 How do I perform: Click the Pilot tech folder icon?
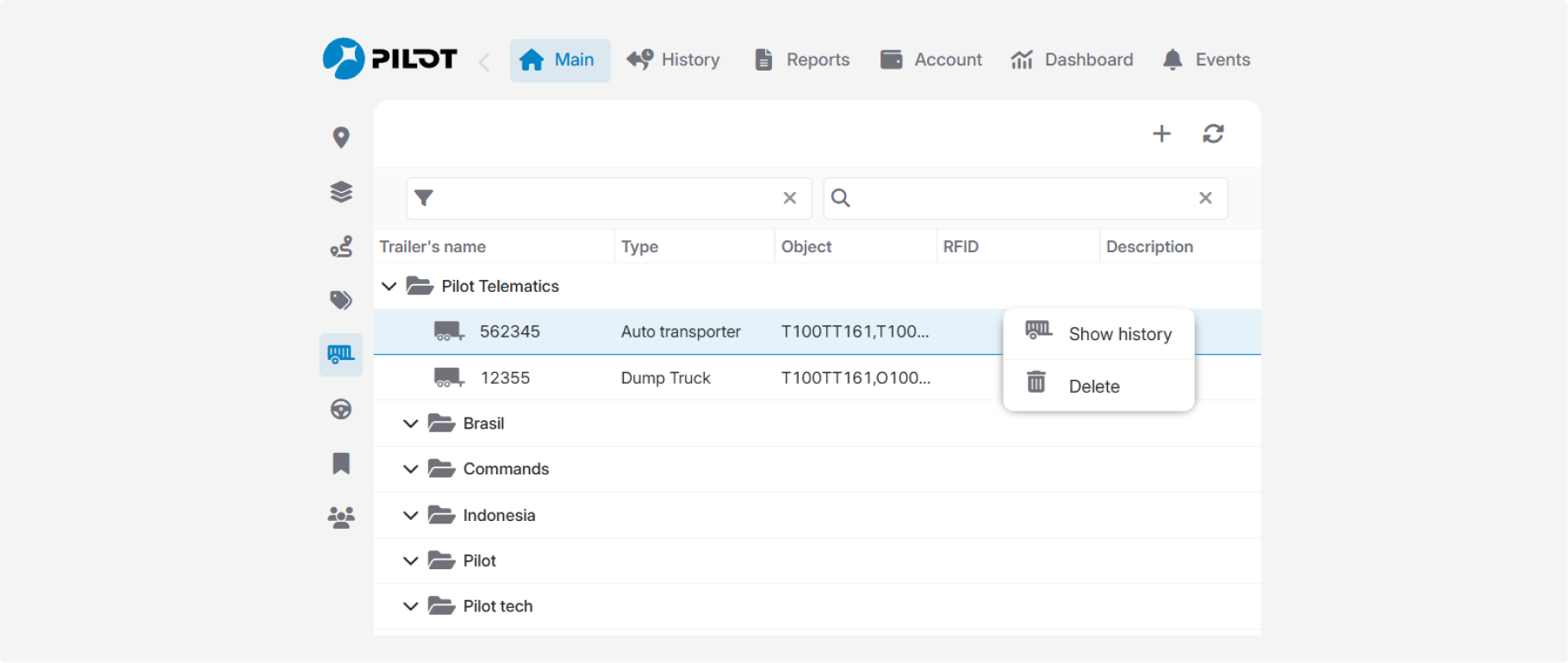pyautogui.click(x=441, y=606)
